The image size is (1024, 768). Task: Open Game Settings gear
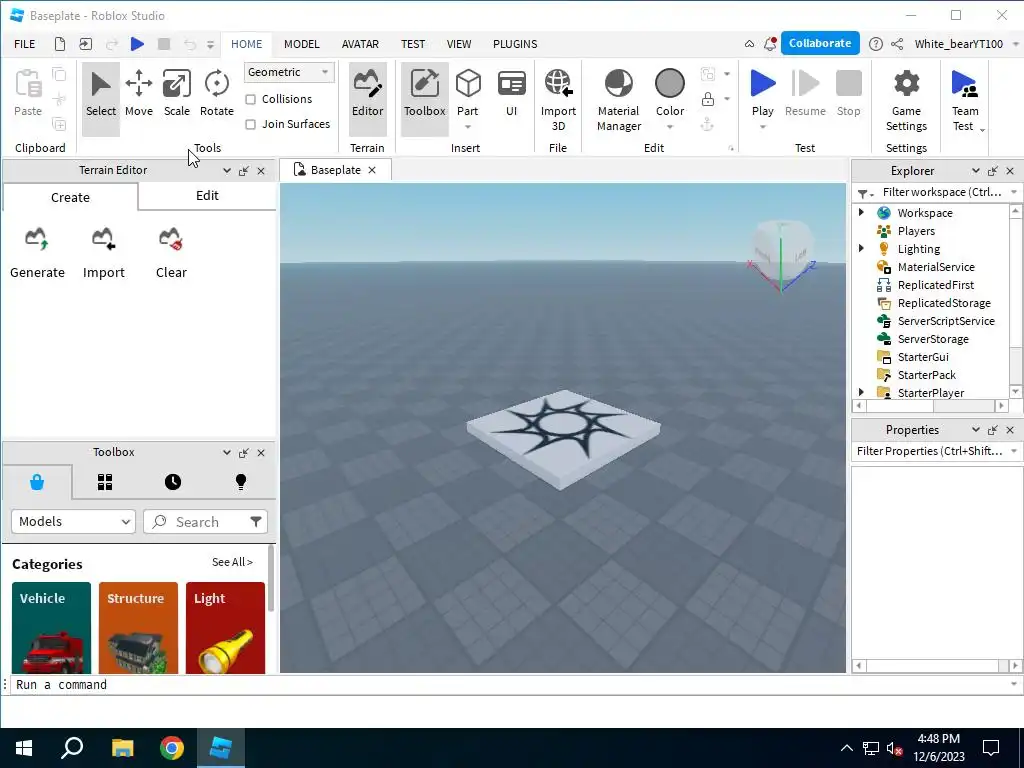(x=906, y=101)
